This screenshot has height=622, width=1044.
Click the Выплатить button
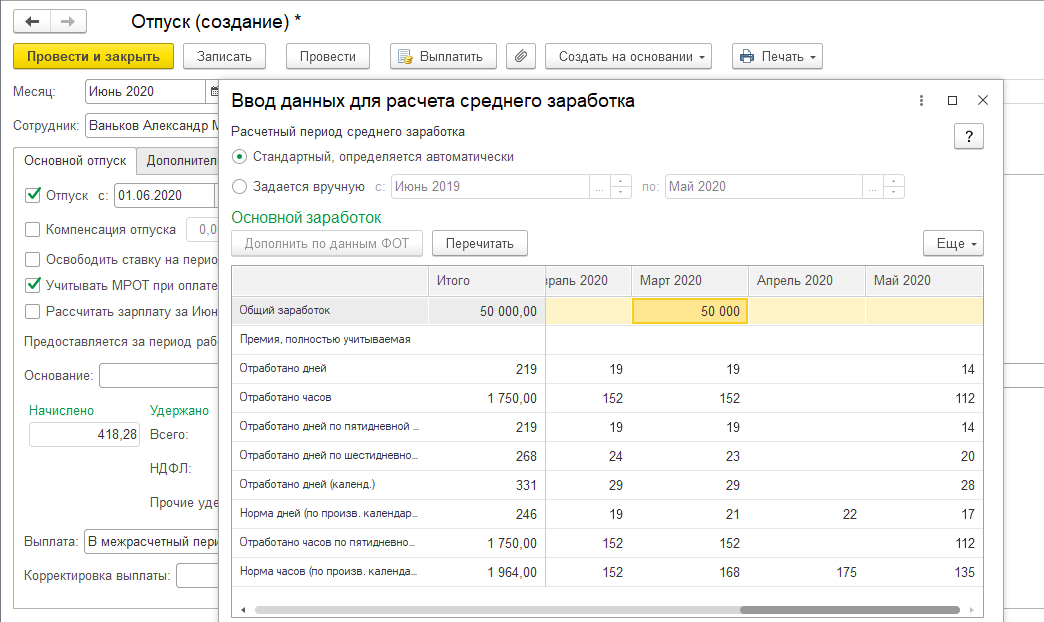pyautogui.click(x=442, y=57)
